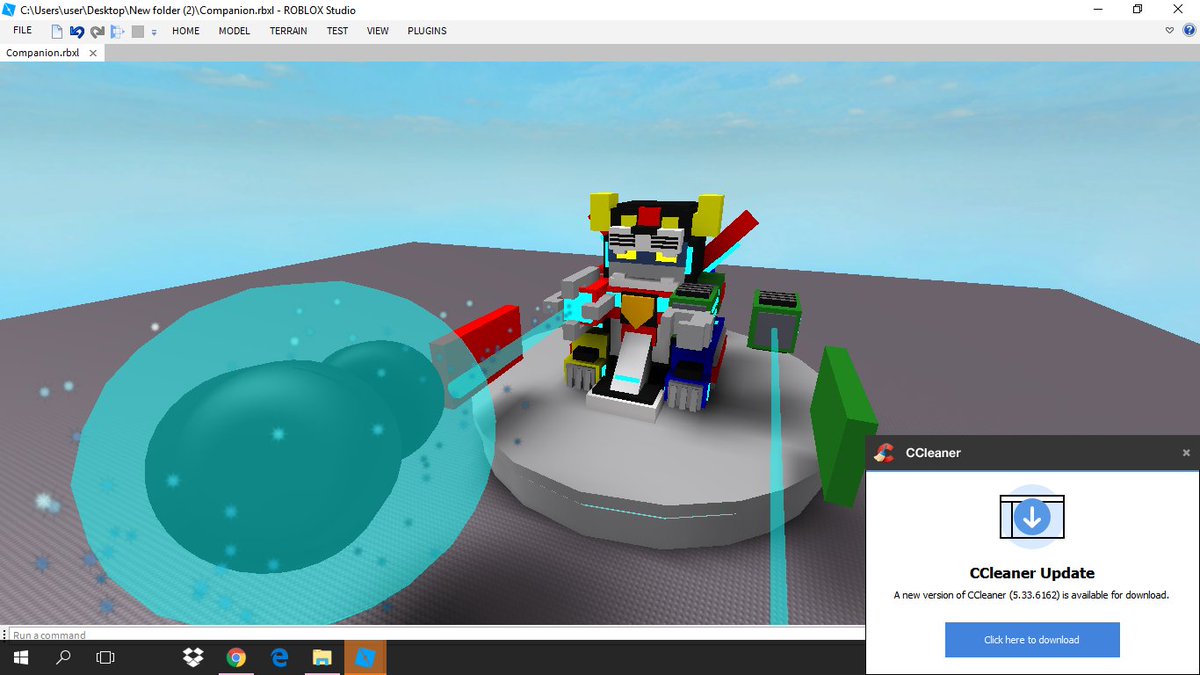1200x675 pixels.
Task: Switch to the TEST ribbon tab
Action: point(337,31)
